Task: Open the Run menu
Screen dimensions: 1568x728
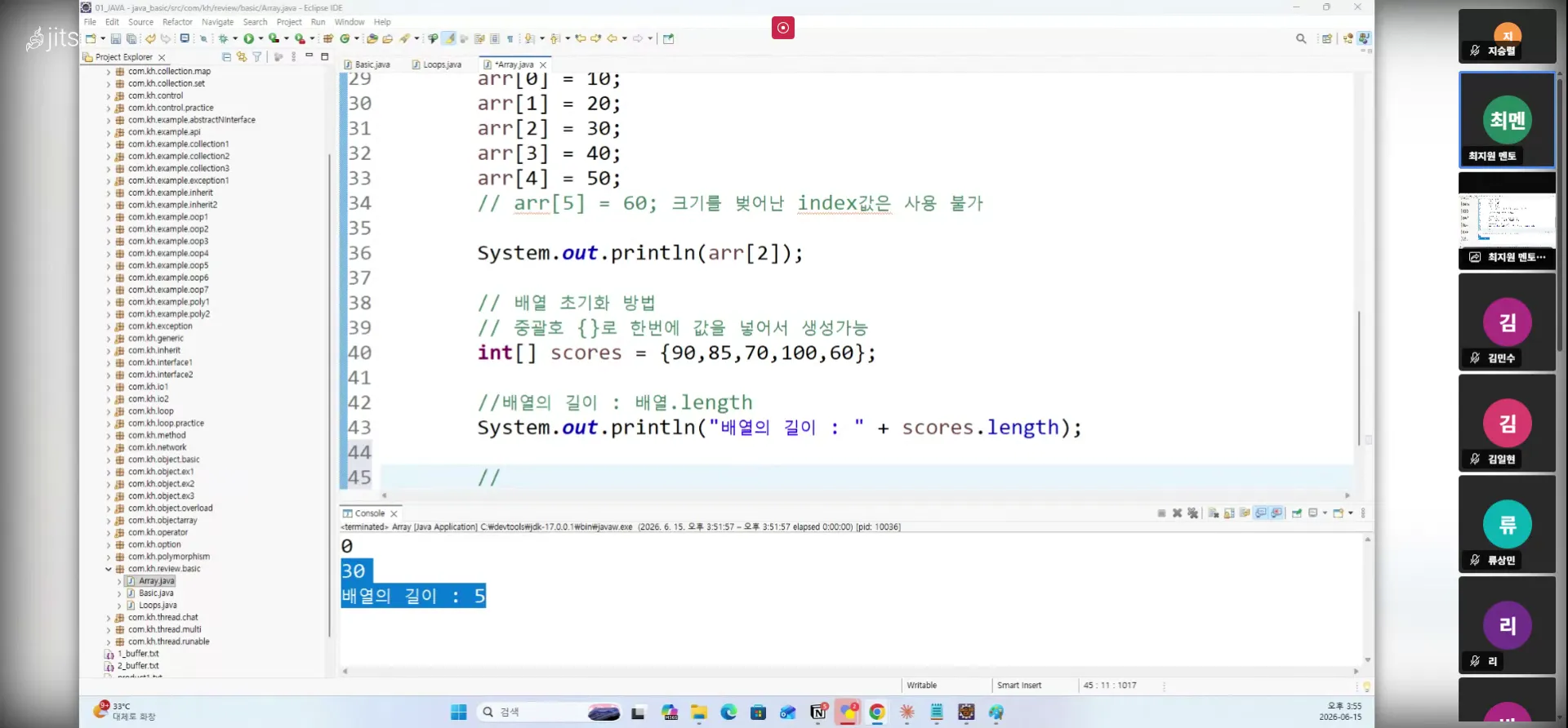Action: pyautogui.click(x=318, y=22)
